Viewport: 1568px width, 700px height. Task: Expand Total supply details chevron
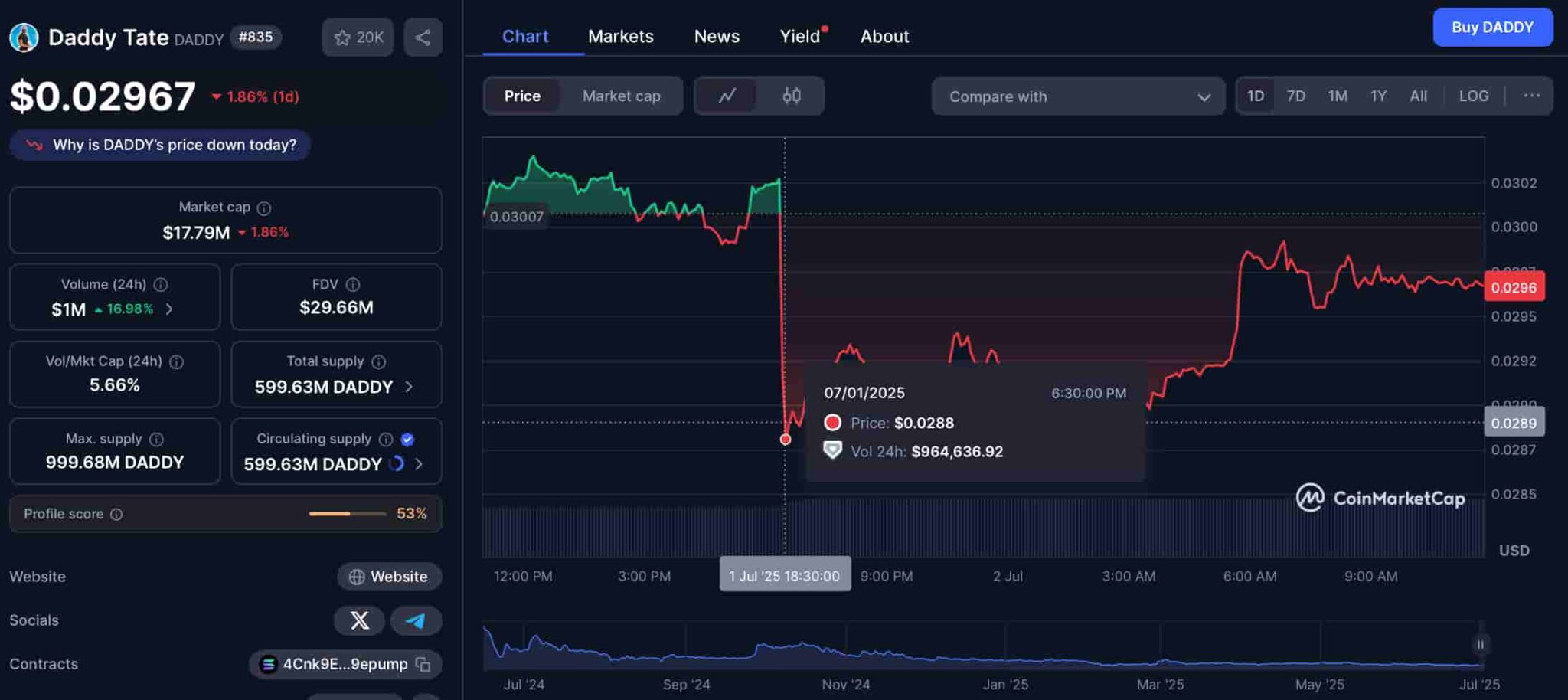409,387
